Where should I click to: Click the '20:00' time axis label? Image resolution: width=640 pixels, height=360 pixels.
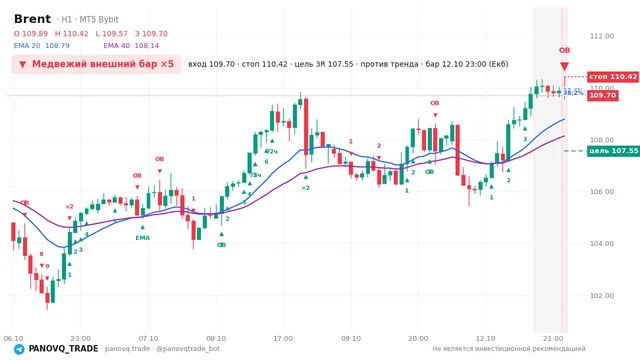[x=418, y=338]
